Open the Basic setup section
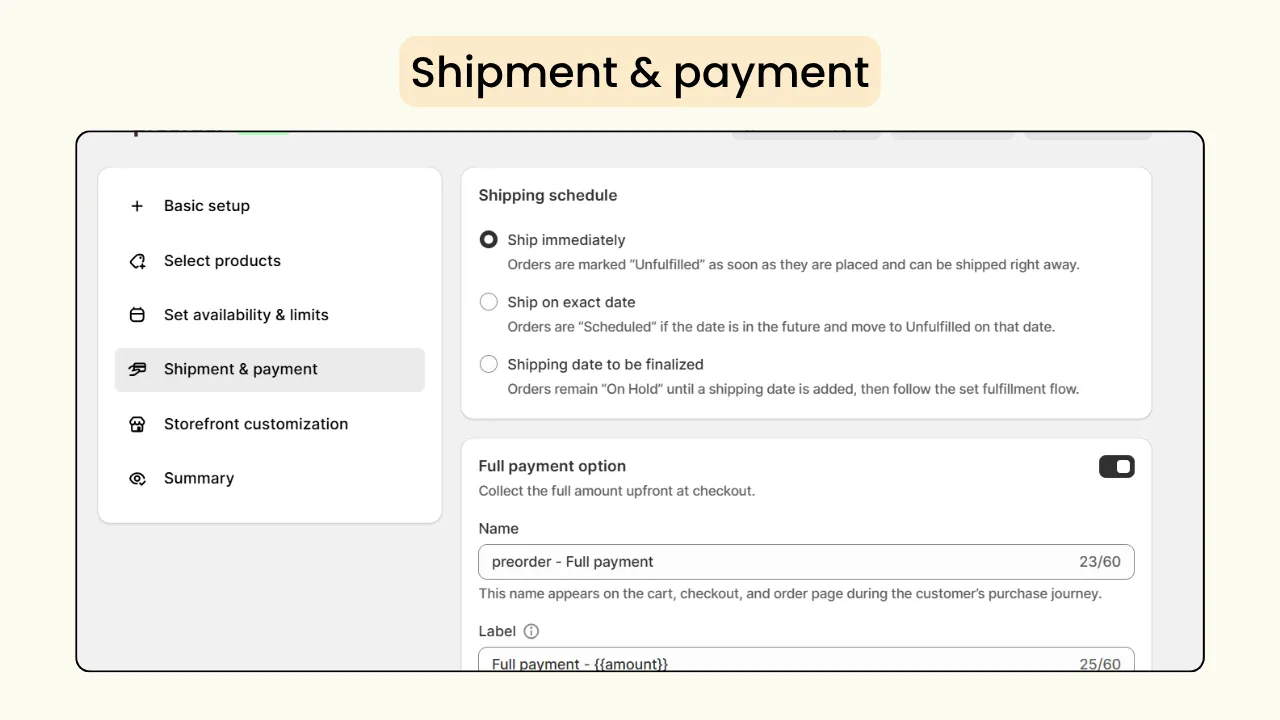Viewport: 1280px width, 720px height. coord(206,206)
